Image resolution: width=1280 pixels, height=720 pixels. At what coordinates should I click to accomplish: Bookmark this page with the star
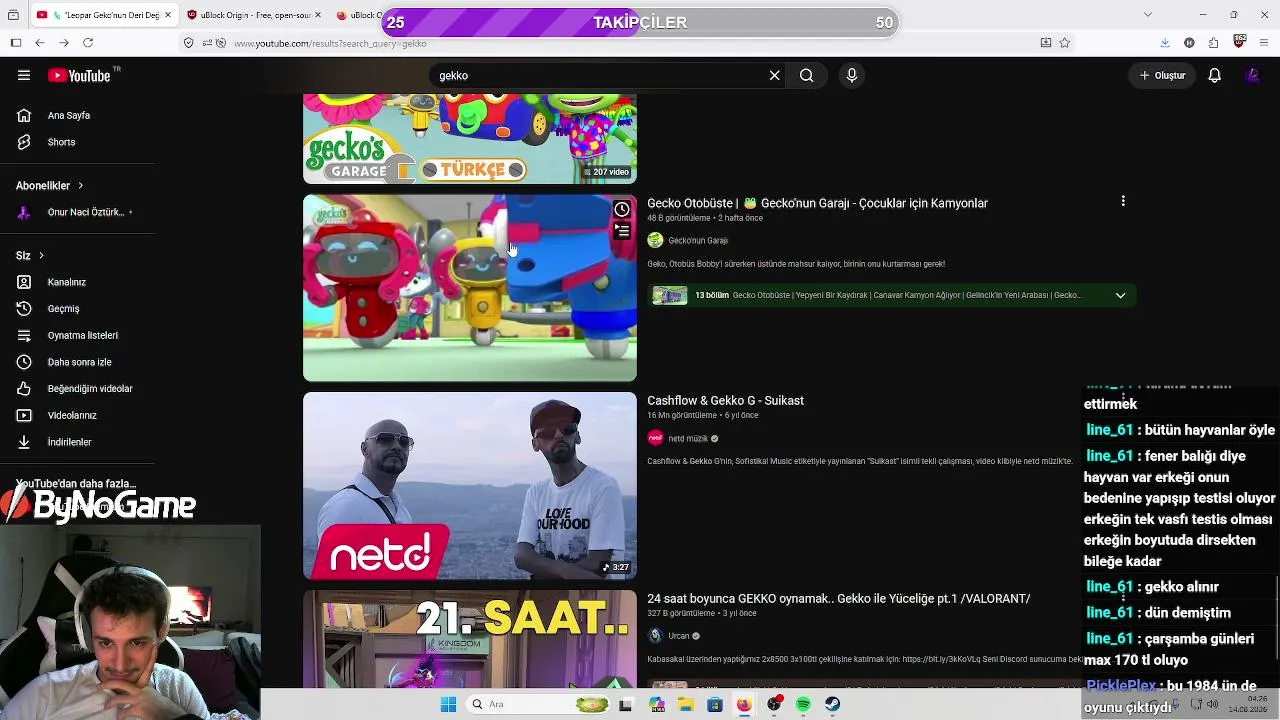click(x=1065, y=43)
